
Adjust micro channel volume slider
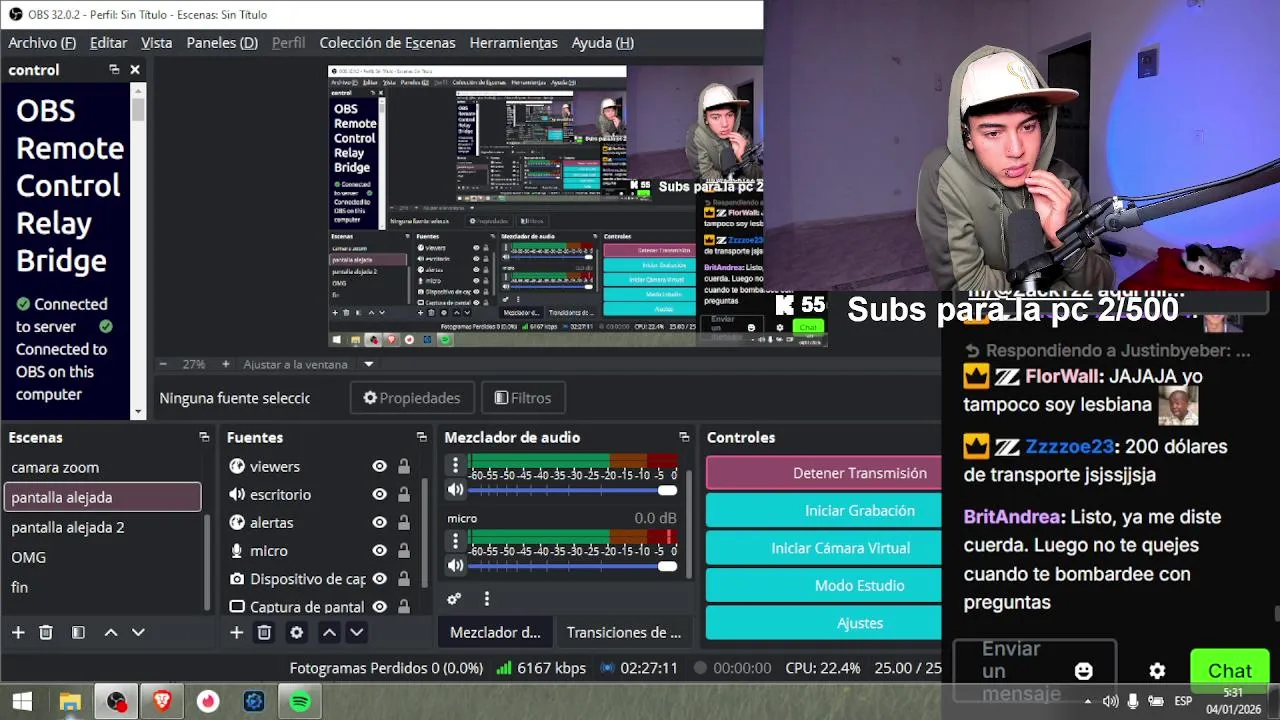pos(573,566)
